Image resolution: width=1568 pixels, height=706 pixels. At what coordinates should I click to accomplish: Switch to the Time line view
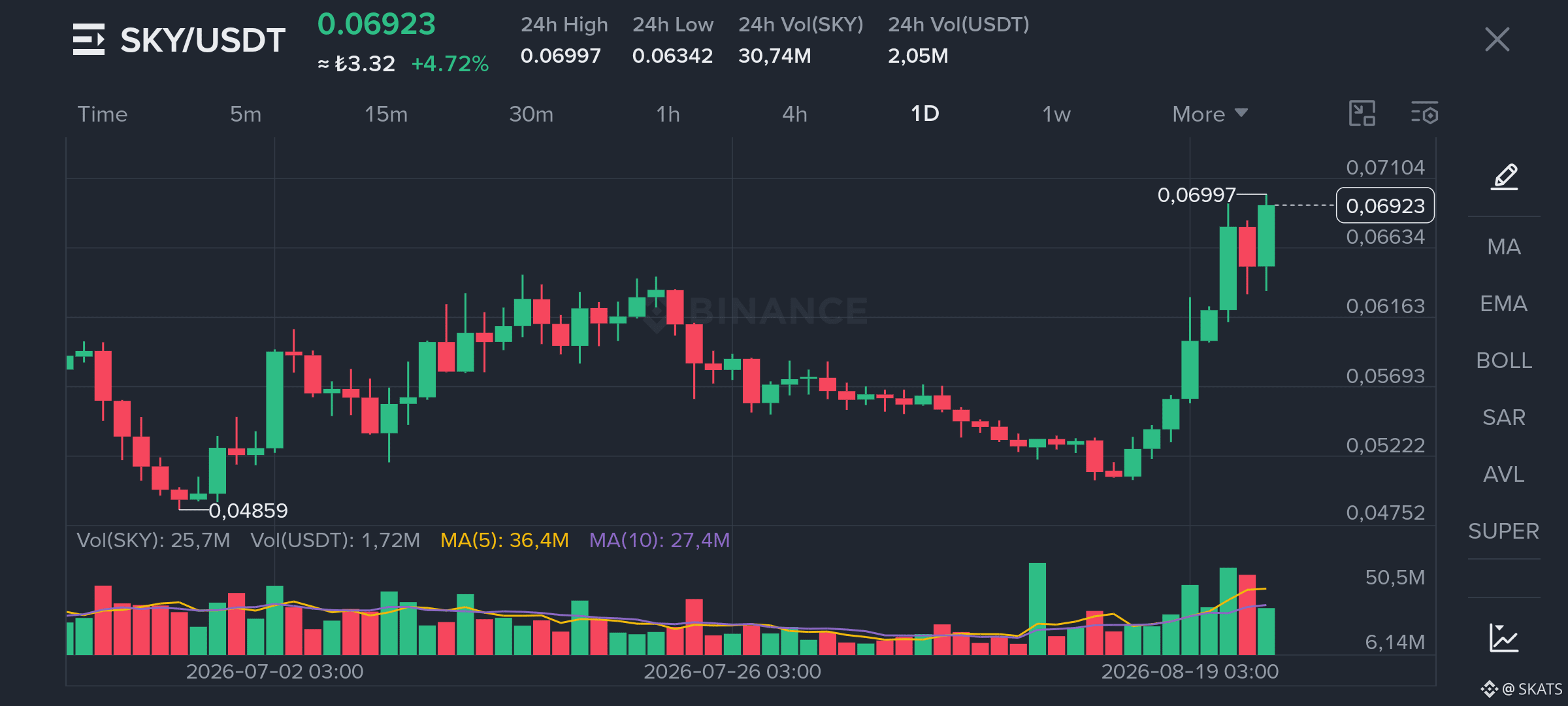[103, 114]
